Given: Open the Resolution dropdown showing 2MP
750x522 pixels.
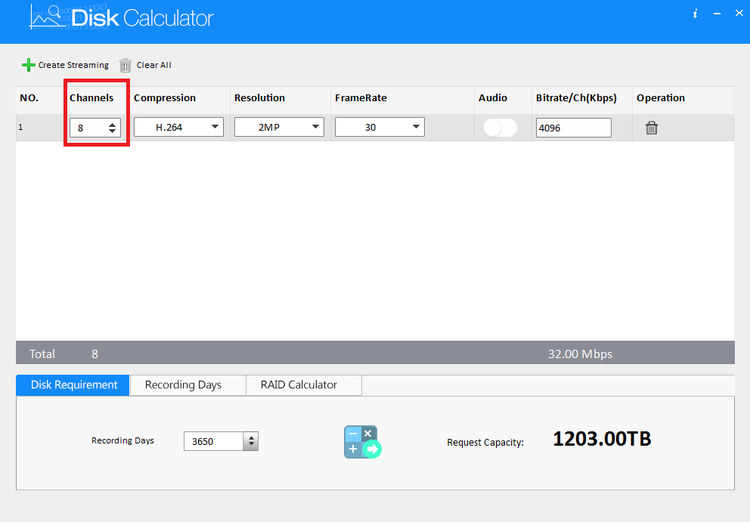Looking at the screenshot, I should click(x=279, y=127).
